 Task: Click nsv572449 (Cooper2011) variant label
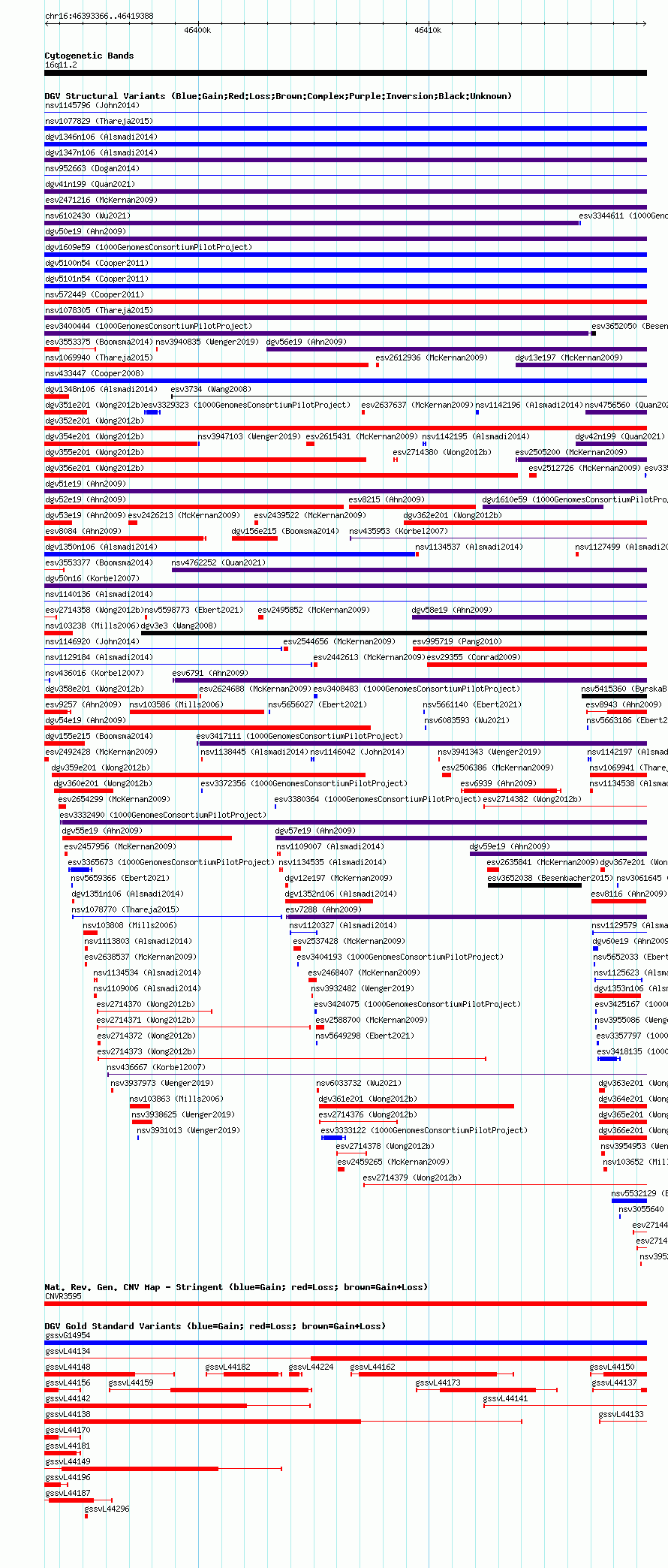click(95, 294)
